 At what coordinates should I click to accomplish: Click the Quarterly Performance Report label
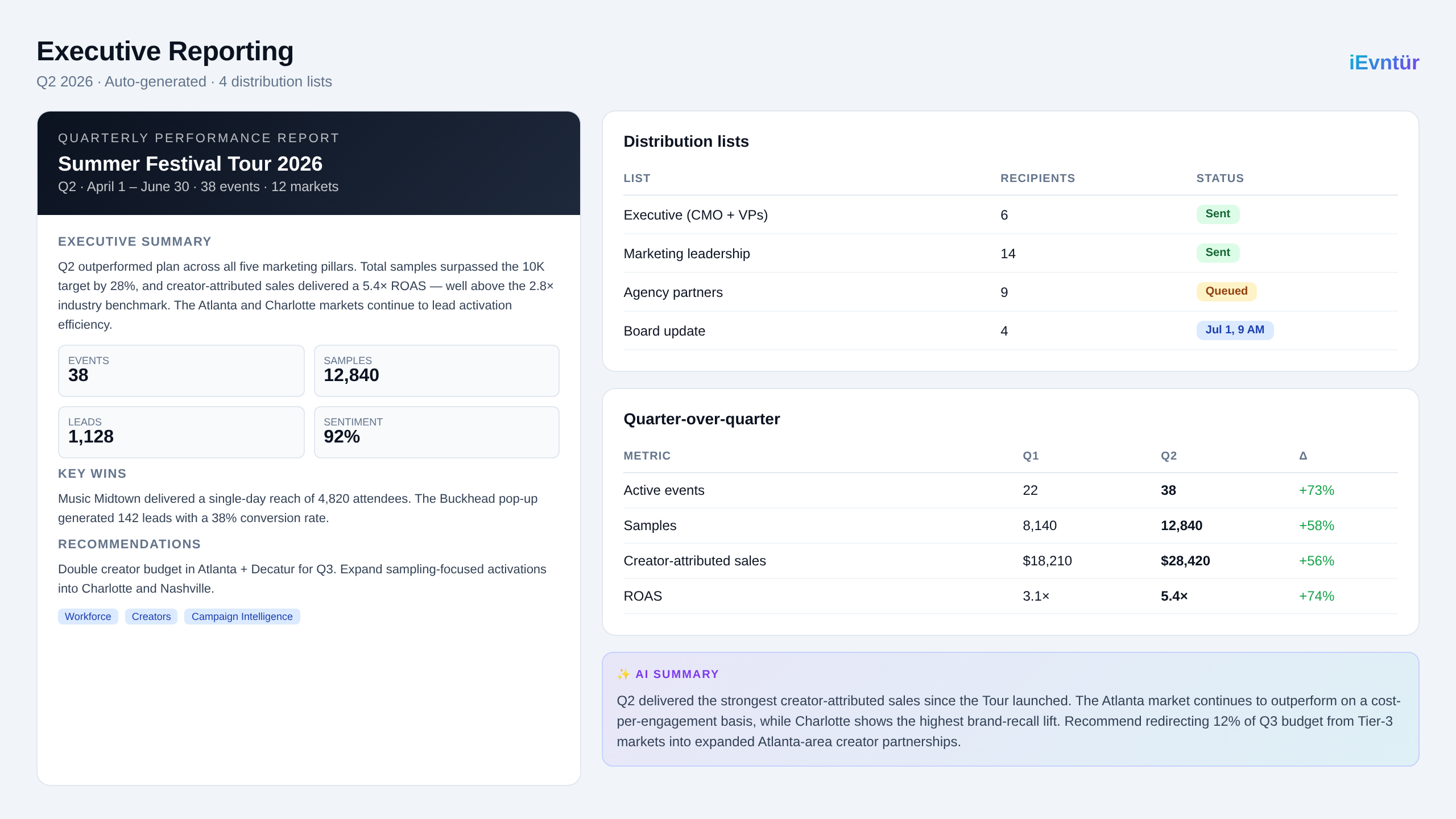(x=198, y=138)
